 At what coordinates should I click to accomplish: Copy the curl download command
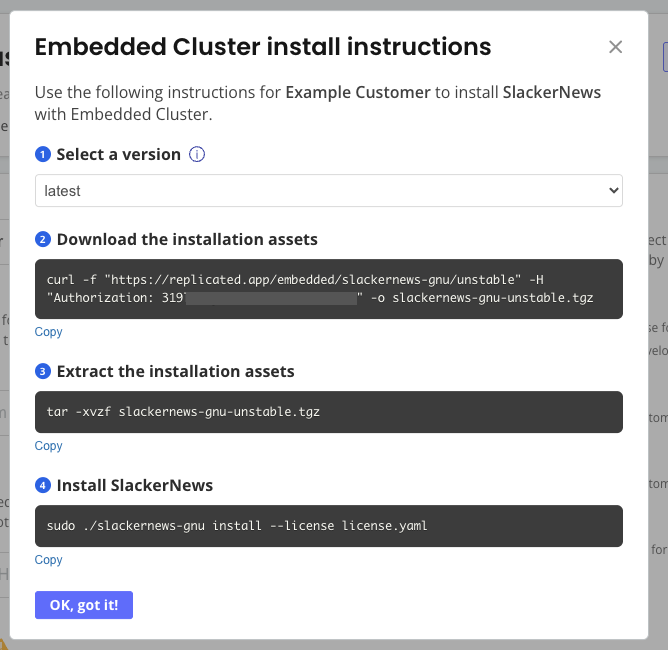click(x=49, y=332)
